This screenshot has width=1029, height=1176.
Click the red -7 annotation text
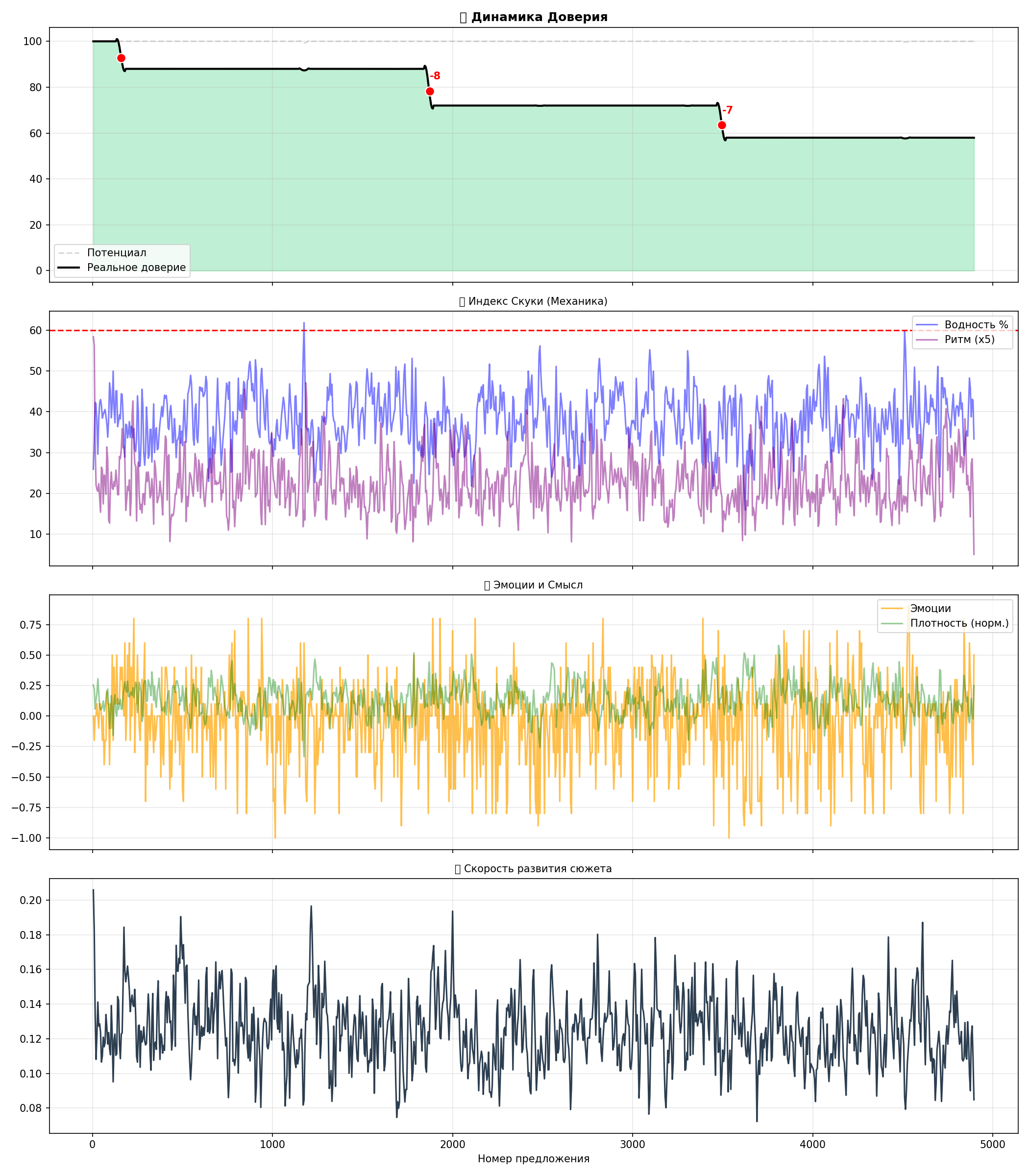coord(728,110)
